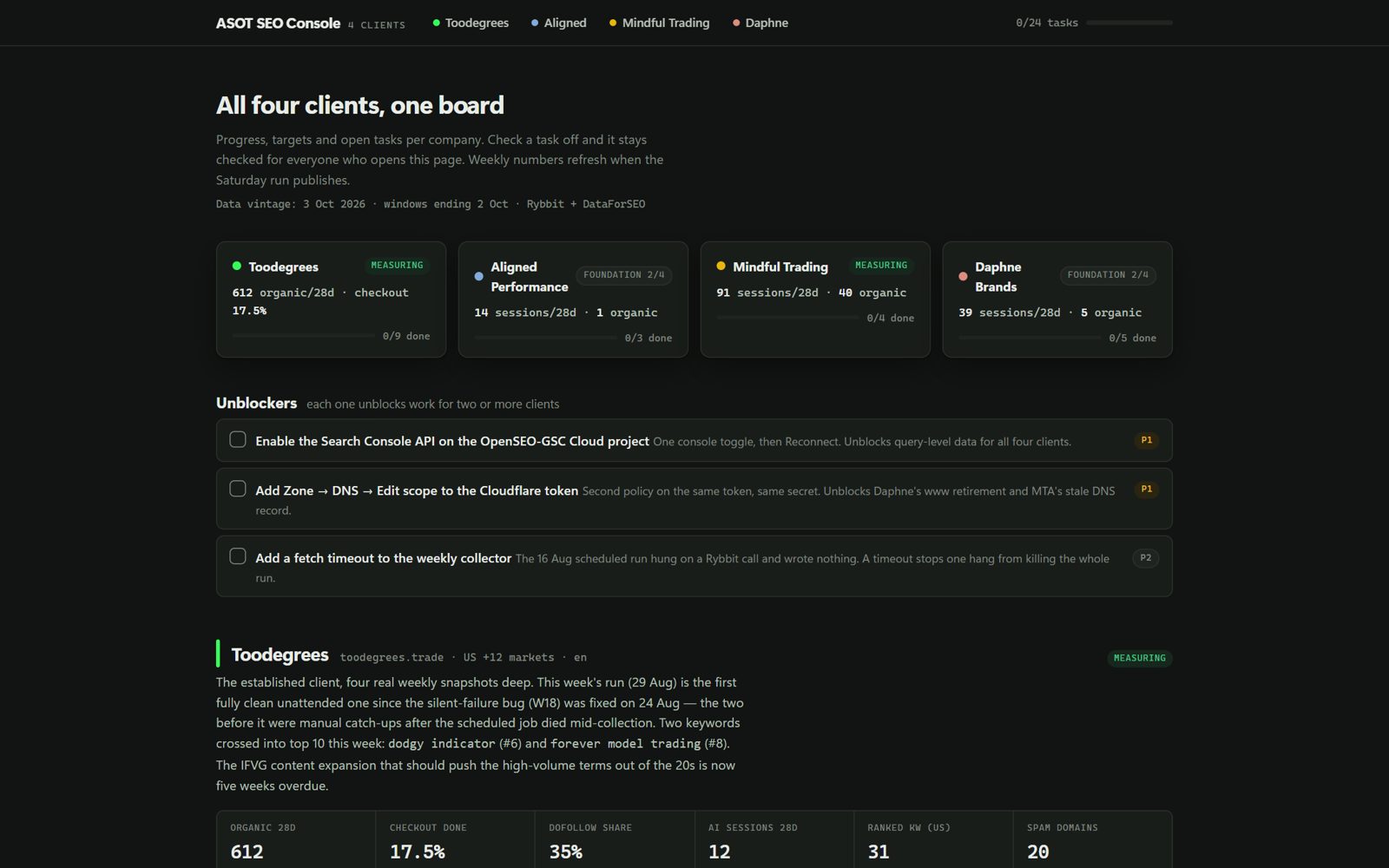Viewport: 1389px width, 868px height.
Task: Open Aligned section from top nav
Action: click(559, 23)
